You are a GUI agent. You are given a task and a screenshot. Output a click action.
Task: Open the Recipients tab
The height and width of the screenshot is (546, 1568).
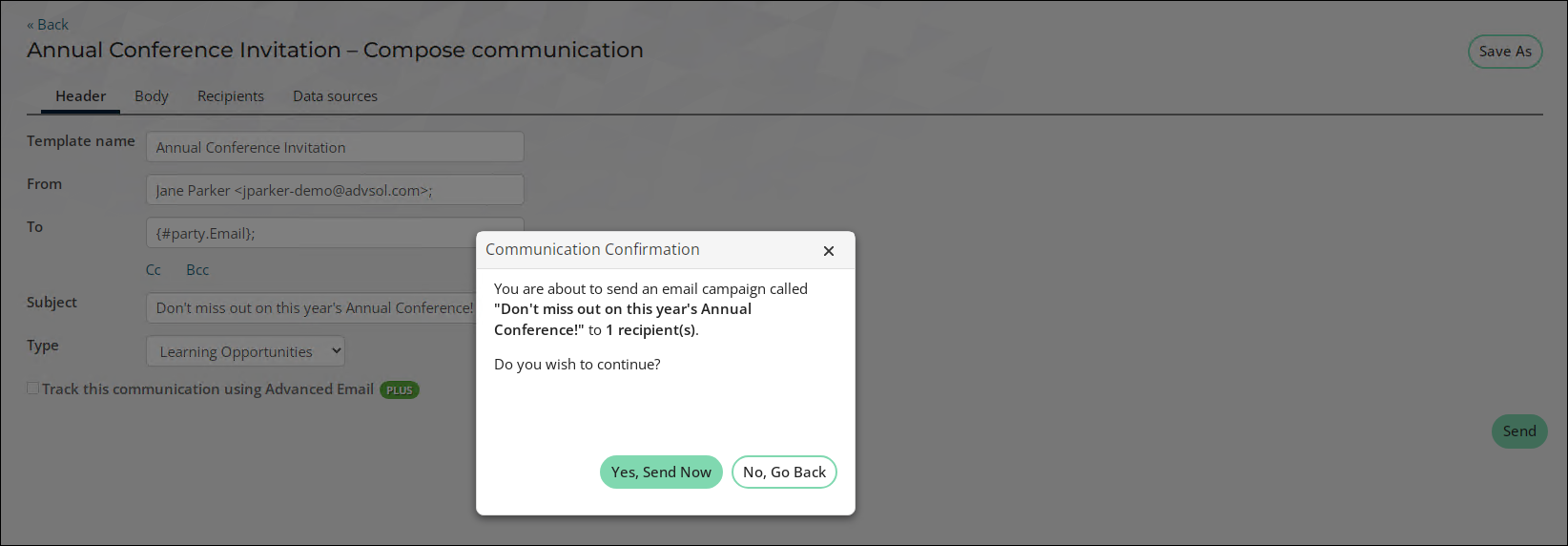[x=231, y=96]
